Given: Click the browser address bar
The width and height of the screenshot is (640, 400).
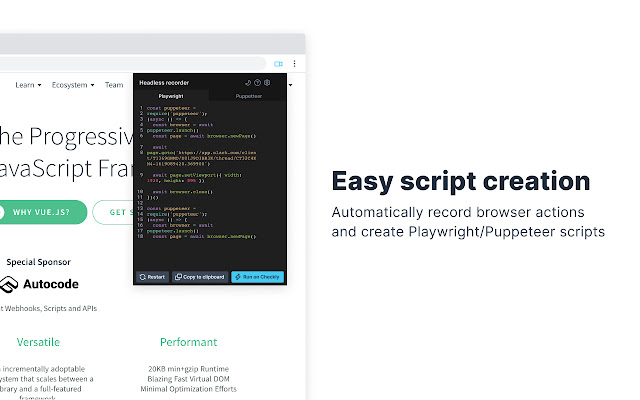Looking at the screenshot, I should 133,64.
